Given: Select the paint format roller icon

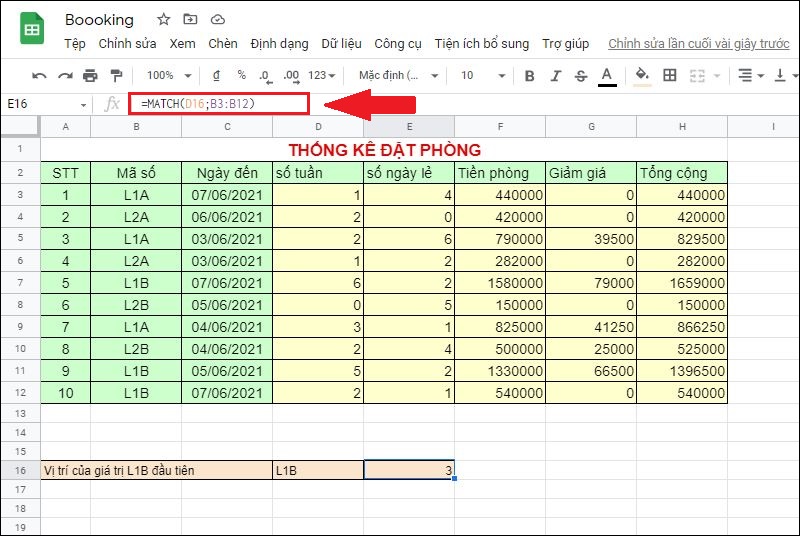Looking at the screenshot, I should coord(116,76).
